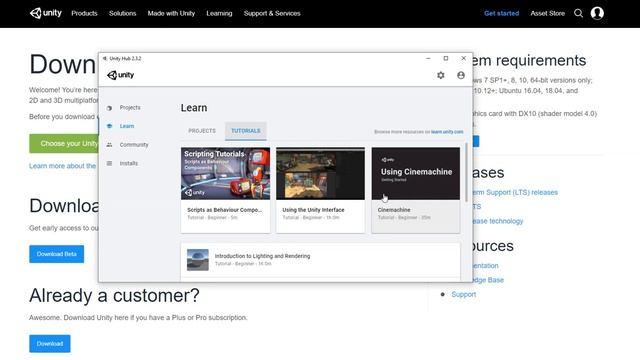Click the Community people icon
This screenshot has height=360, width=640.
[x=109, y=145]
